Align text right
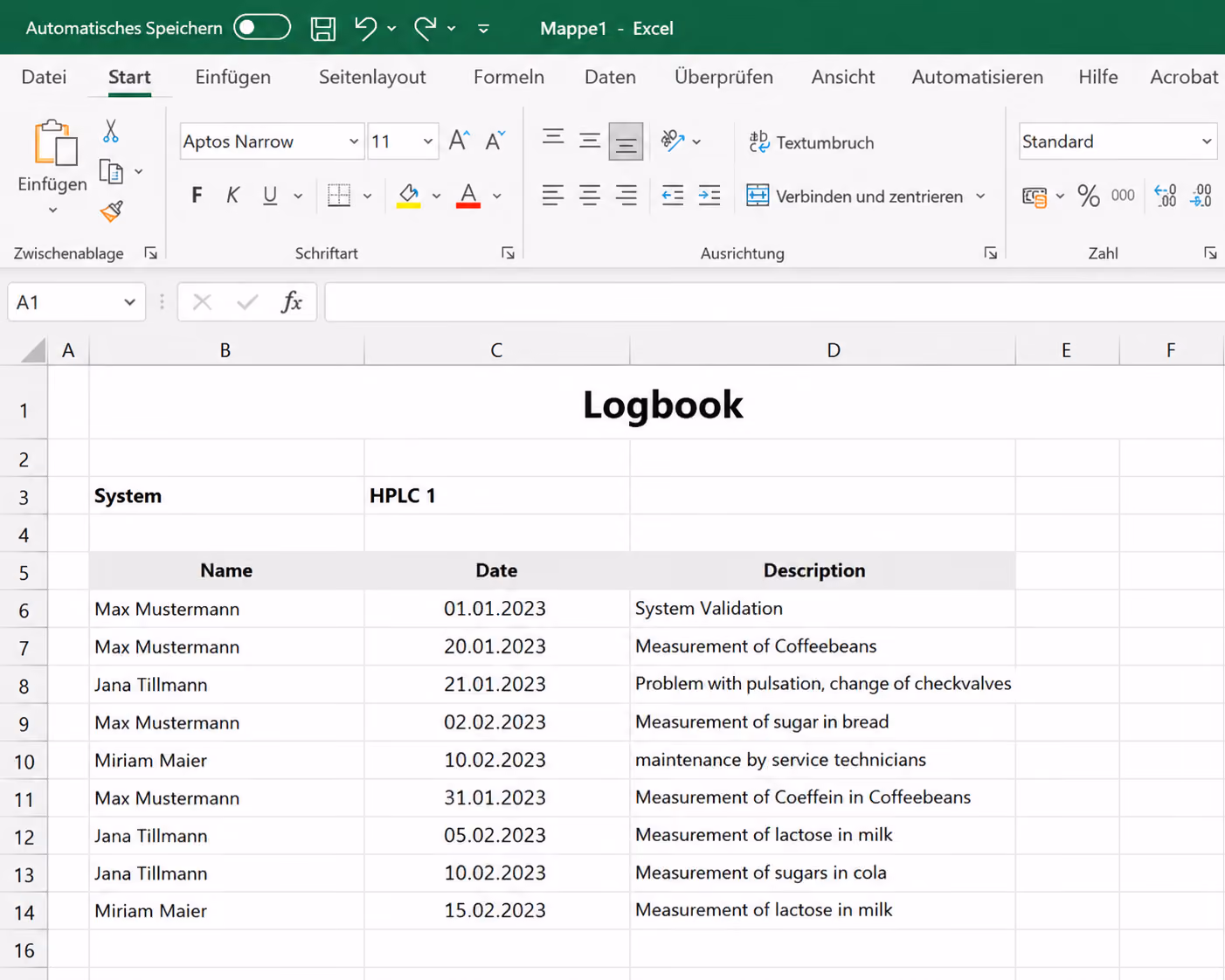Screen dimensions: 1225x980 [626, 196]
